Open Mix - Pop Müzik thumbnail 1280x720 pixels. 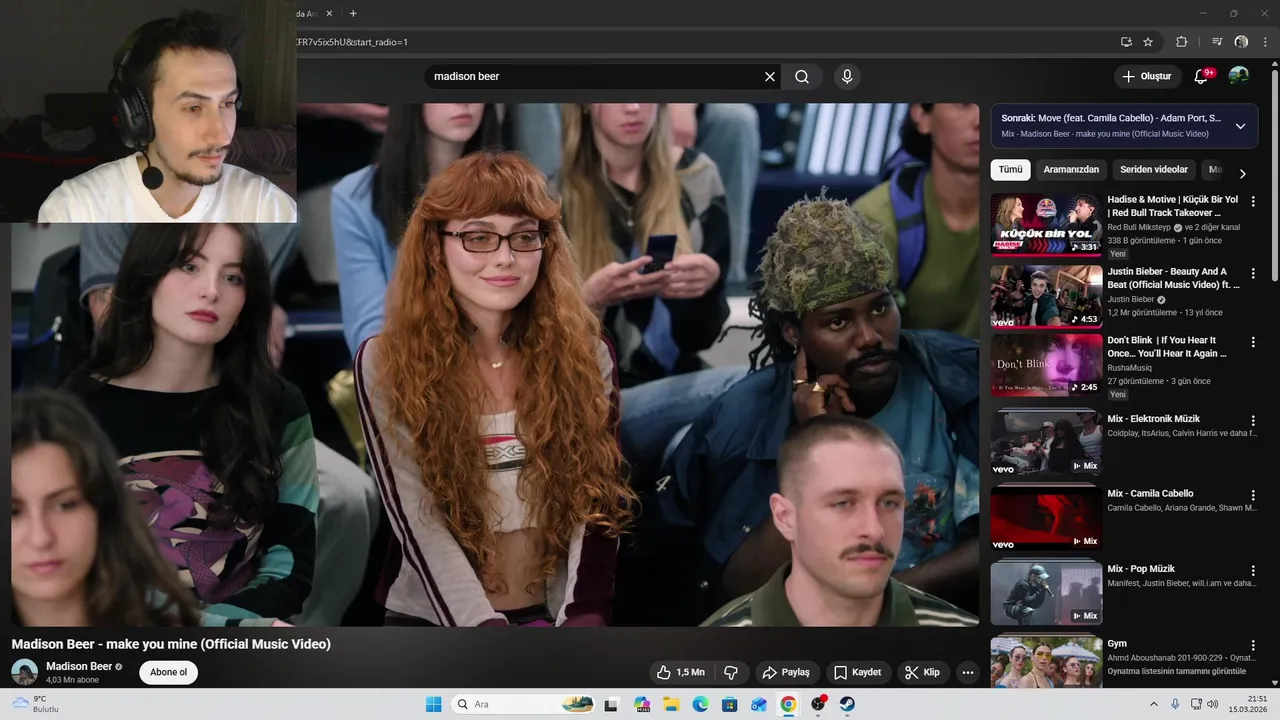[x=1046, y=593]
